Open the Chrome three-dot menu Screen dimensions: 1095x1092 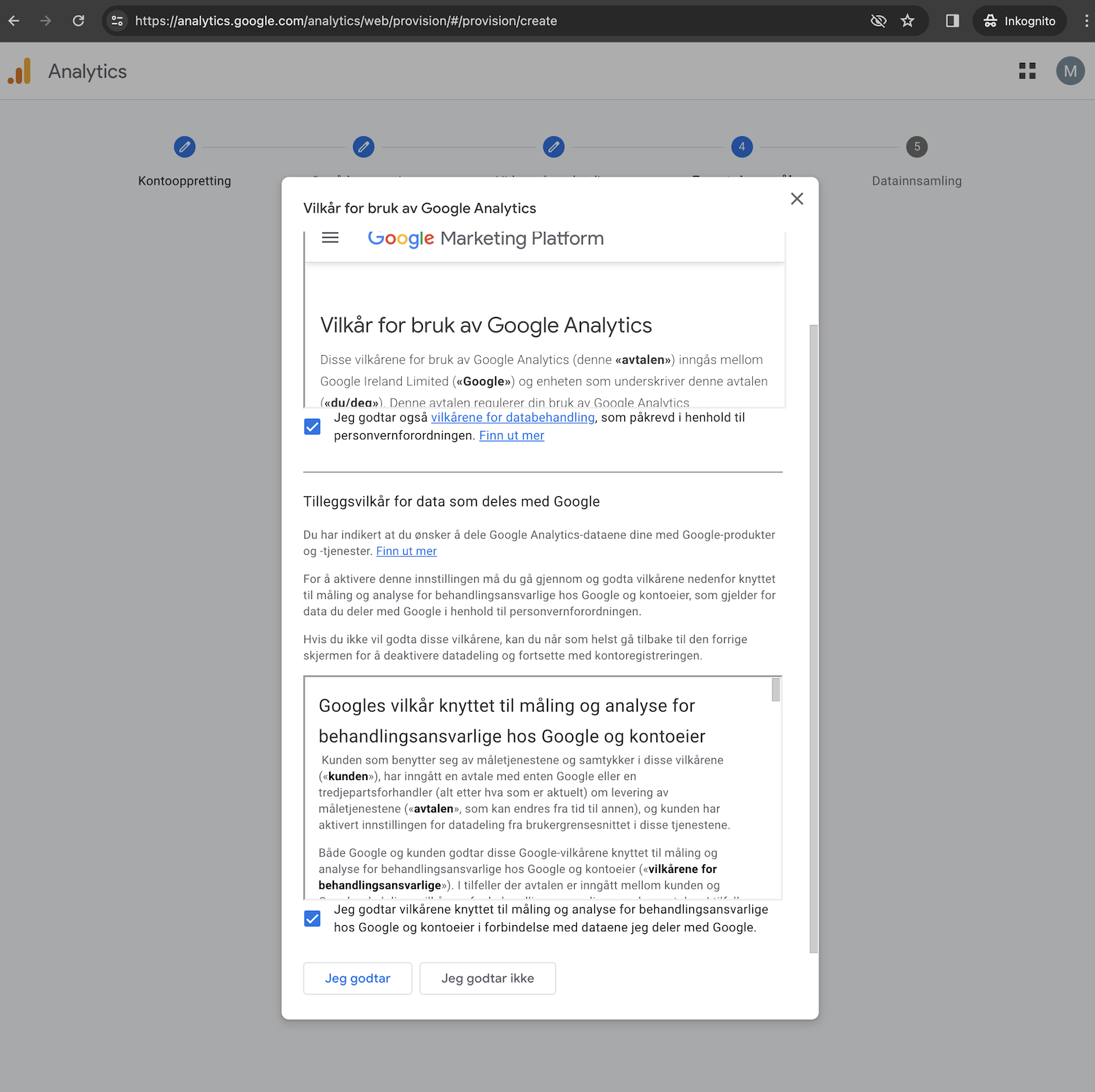point(1086,21)
